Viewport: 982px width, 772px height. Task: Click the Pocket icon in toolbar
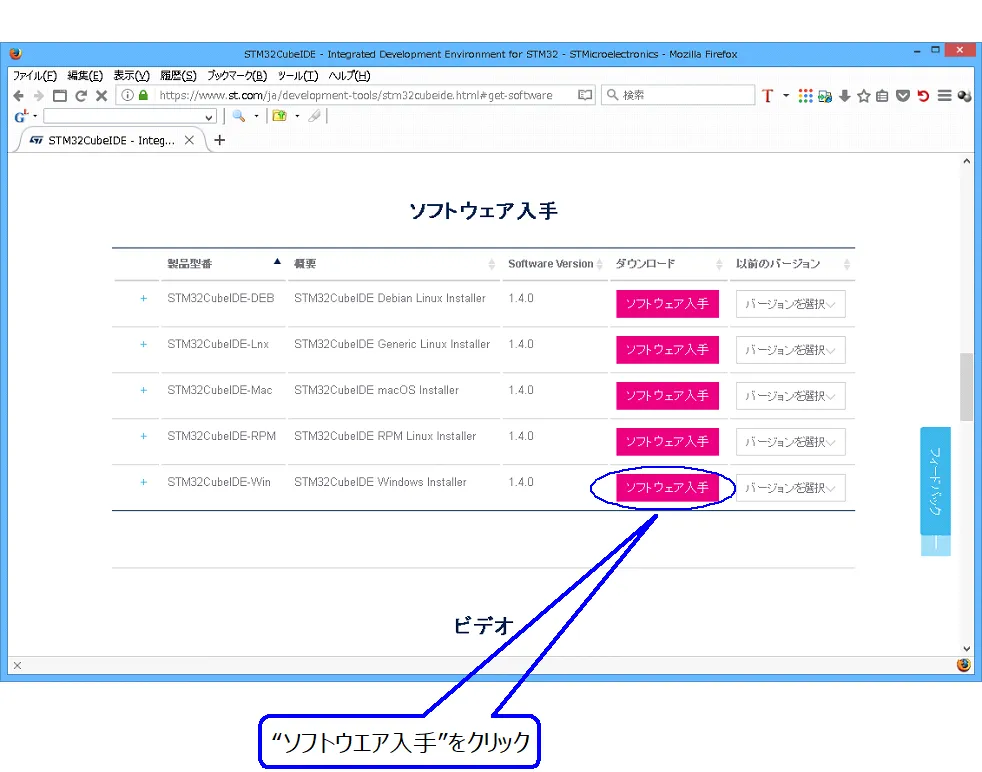click(x=902, y=96)
